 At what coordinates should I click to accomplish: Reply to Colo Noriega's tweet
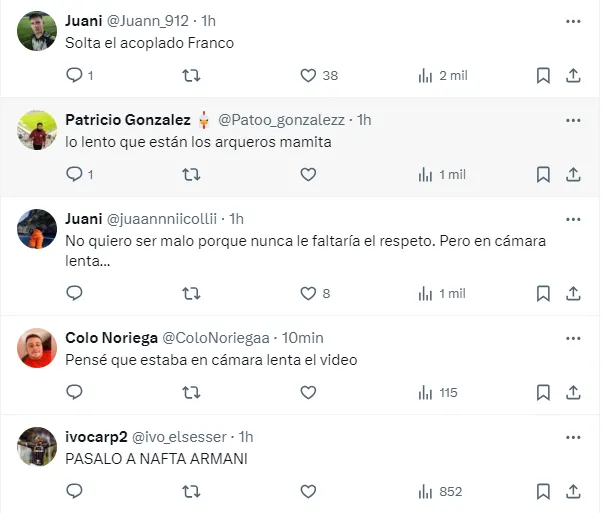tap(74, 392)
